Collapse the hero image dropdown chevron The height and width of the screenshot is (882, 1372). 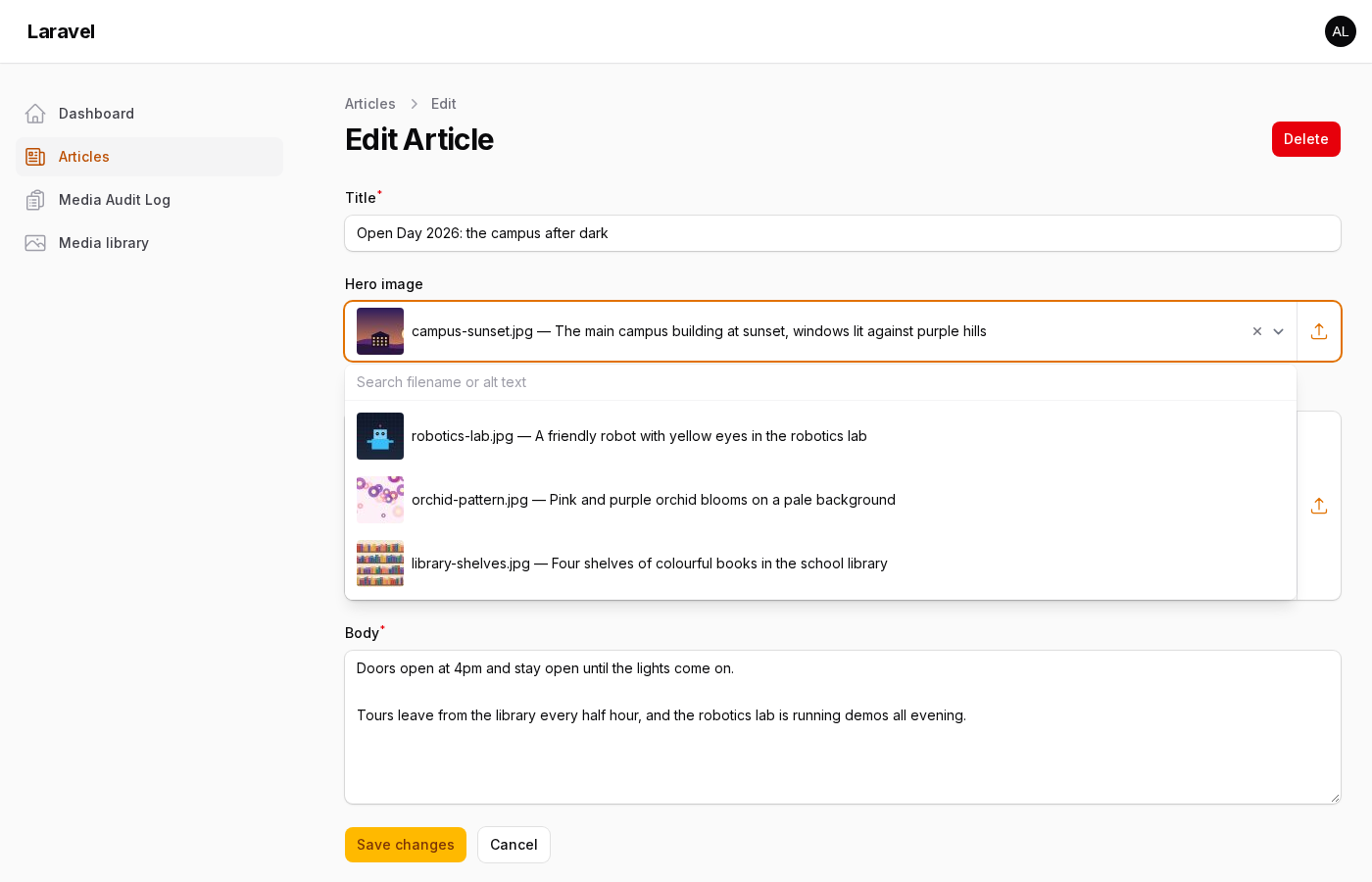pyautogui.click(x=1278, y=331)
